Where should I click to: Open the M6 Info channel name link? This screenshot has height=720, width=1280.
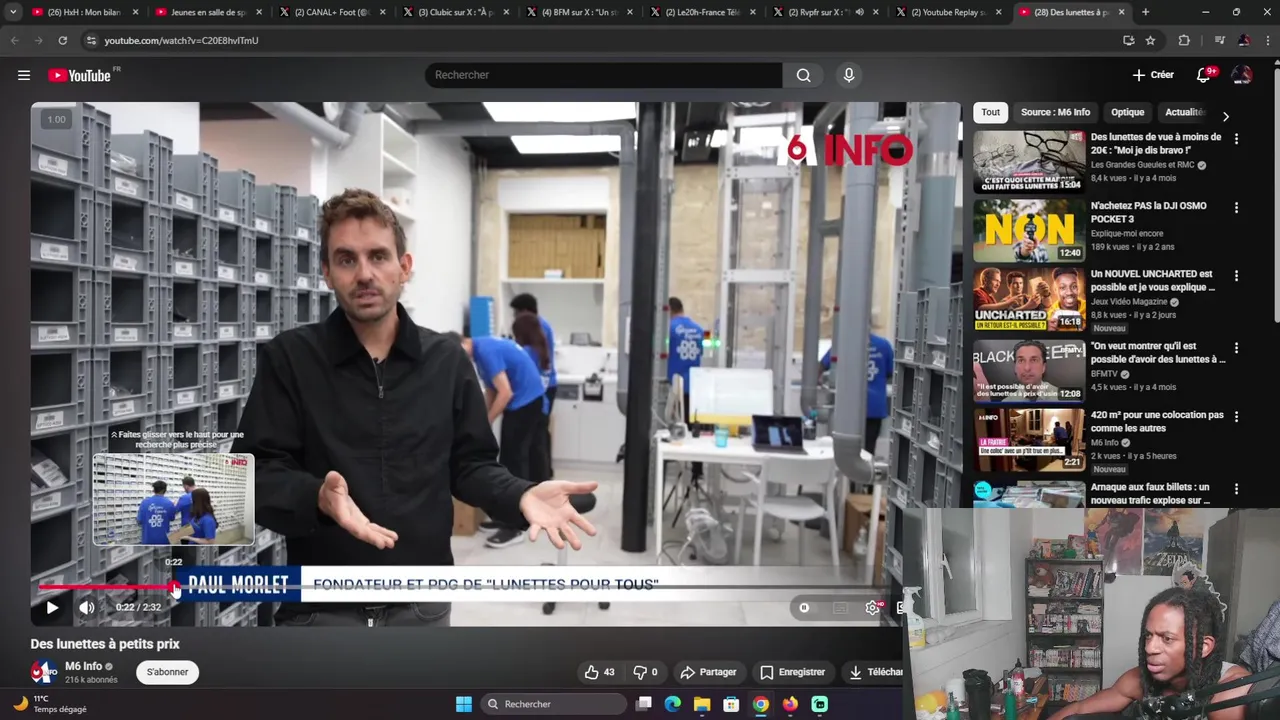(84, 666)
